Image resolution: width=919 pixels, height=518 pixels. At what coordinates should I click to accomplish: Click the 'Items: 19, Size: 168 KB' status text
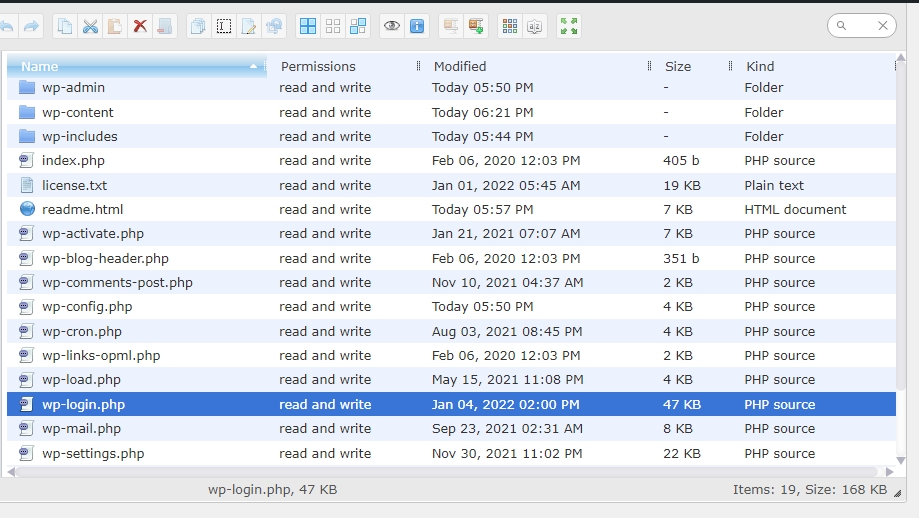coord(810,490)
